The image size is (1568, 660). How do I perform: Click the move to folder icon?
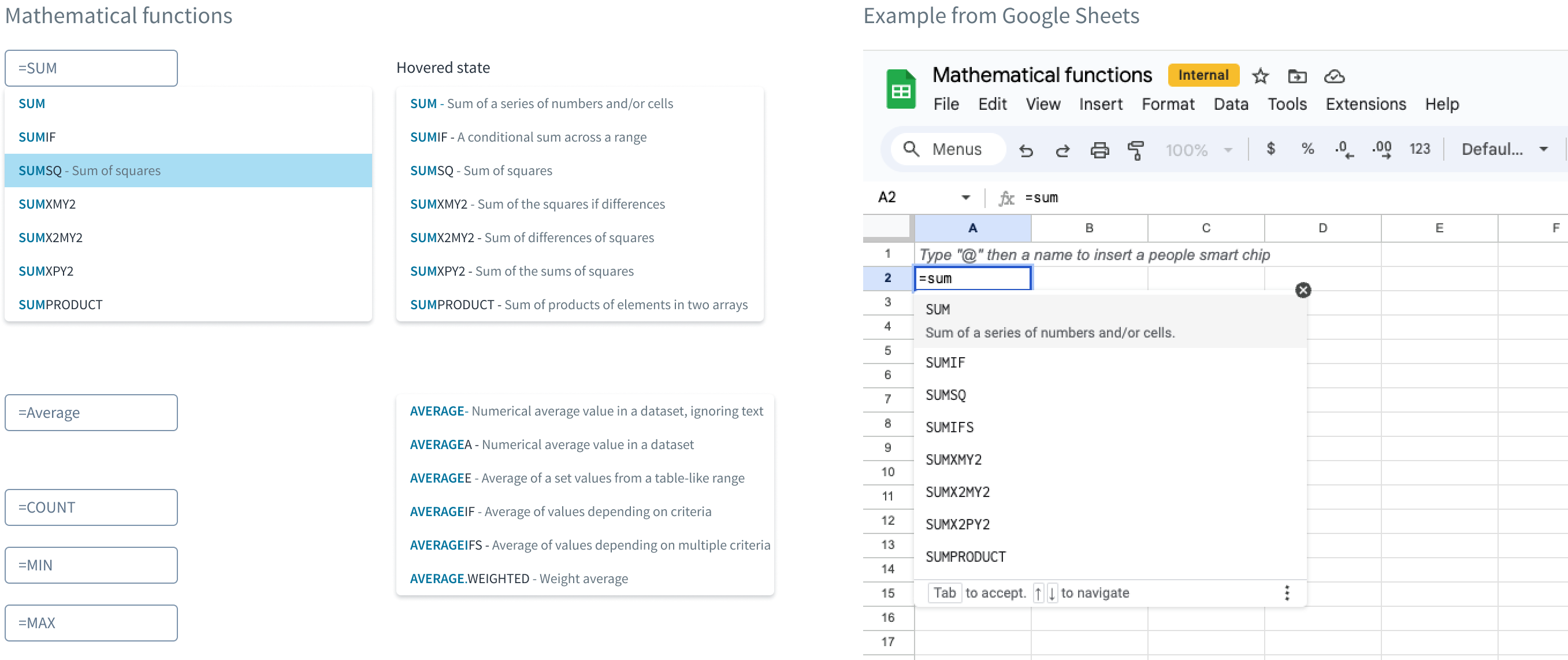tap(1297, 76)
